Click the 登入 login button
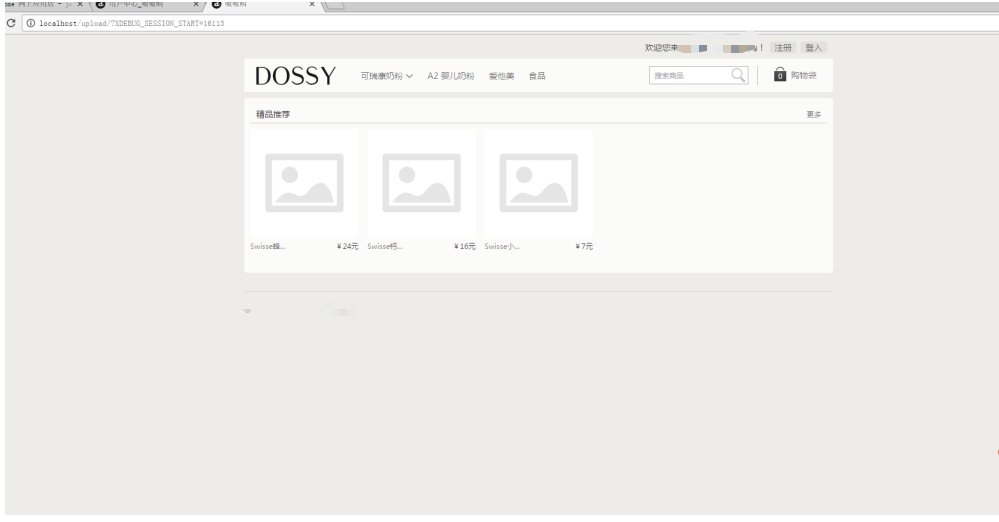 coord(814,48)
